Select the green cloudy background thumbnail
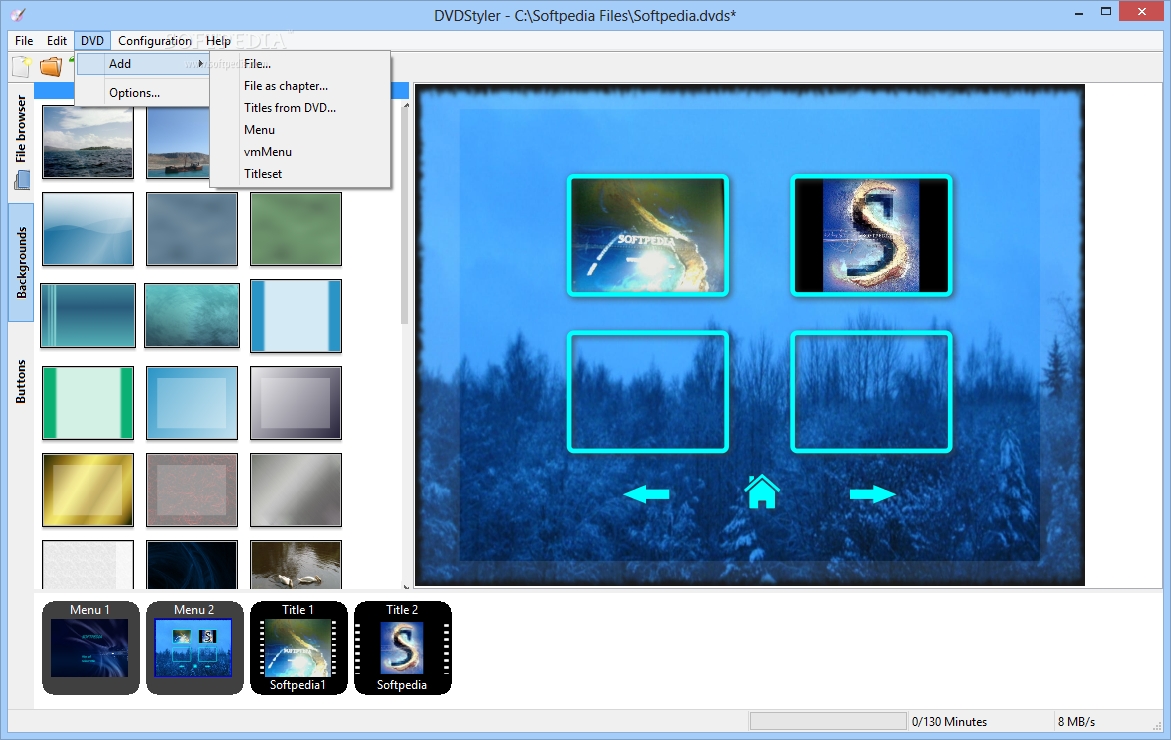Image resolution: width=1171 pixels, height=740 pixels. [296, 228]
